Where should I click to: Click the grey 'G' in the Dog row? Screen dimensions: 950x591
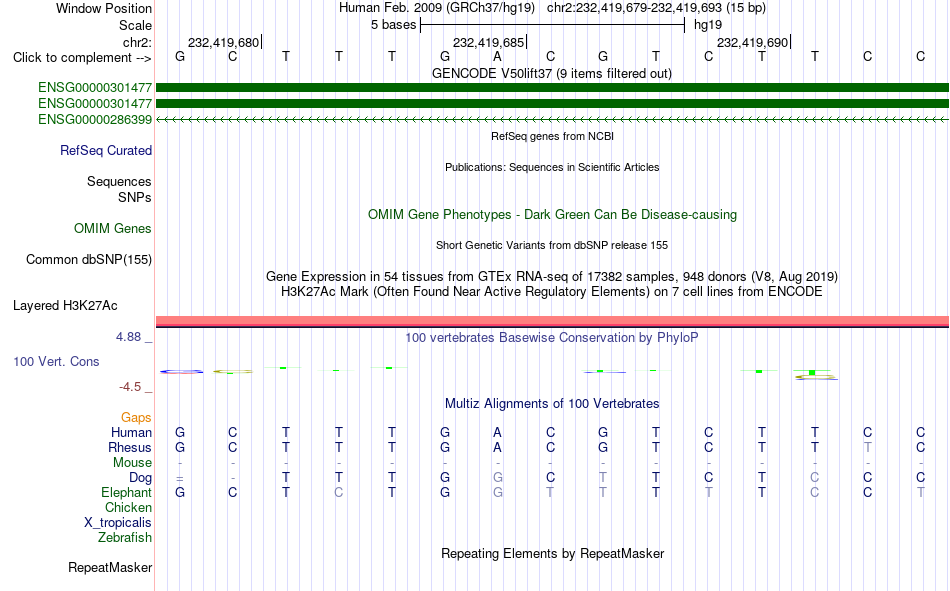(x=497, y=478)
